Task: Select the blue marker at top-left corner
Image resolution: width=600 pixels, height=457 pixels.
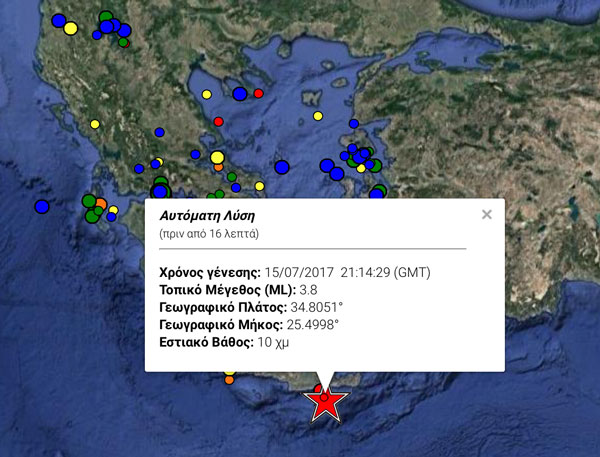Action: [x=59, y=20]
